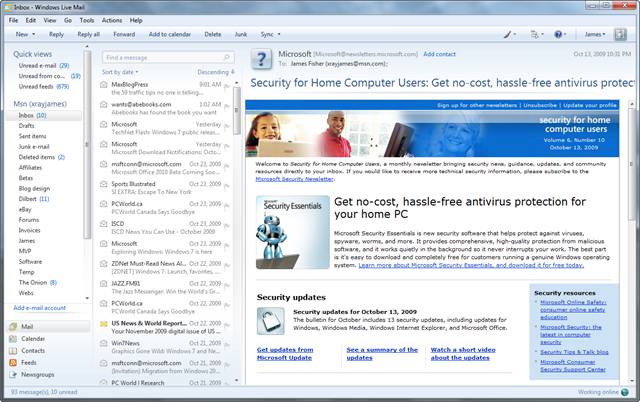This screenshot has height=402, width=640.
Task: Open the File menu
Action: point(13,20)
